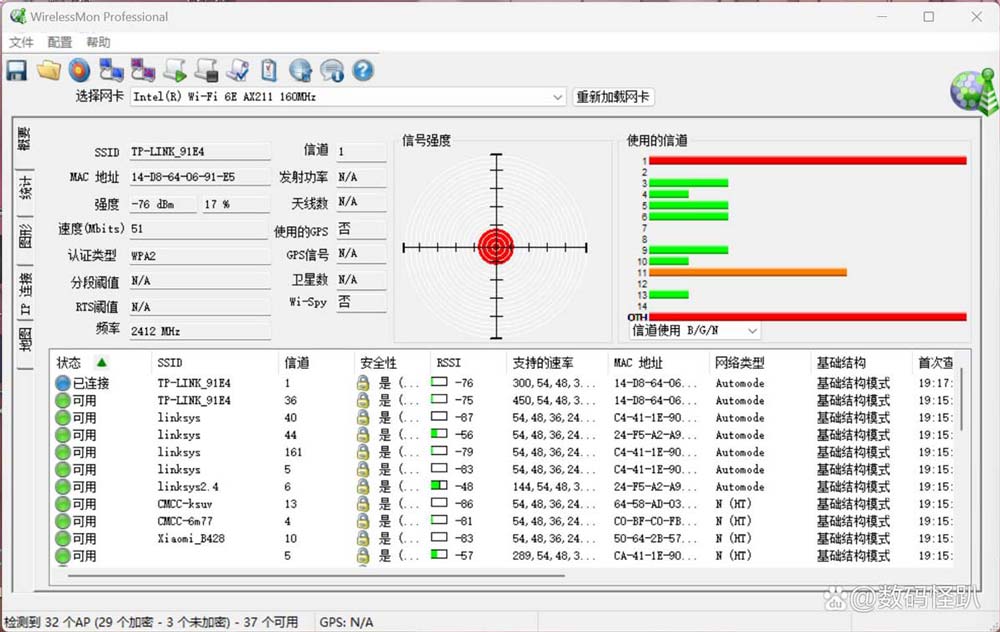Click the orange channel 11 usage bar
Image resolution: width=1000 pixels, height=632 pixels.
tap(747, 272)
